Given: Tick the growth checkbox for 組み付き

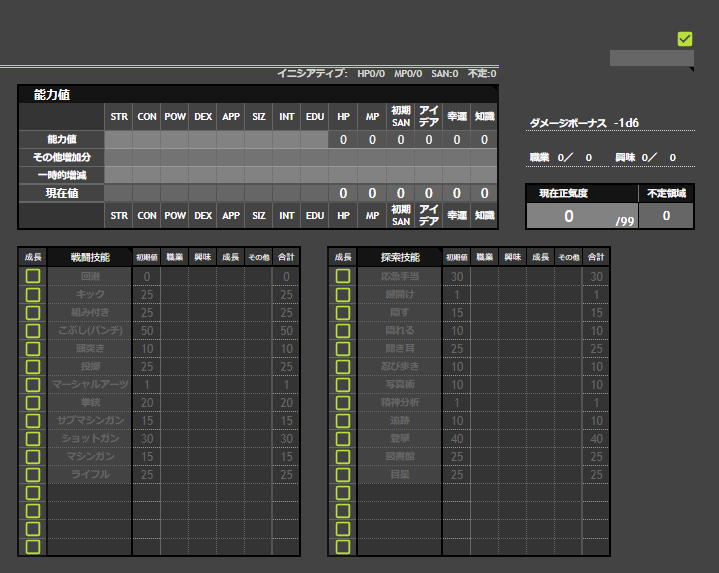Looking at the screenshot, I should (33, 312).
